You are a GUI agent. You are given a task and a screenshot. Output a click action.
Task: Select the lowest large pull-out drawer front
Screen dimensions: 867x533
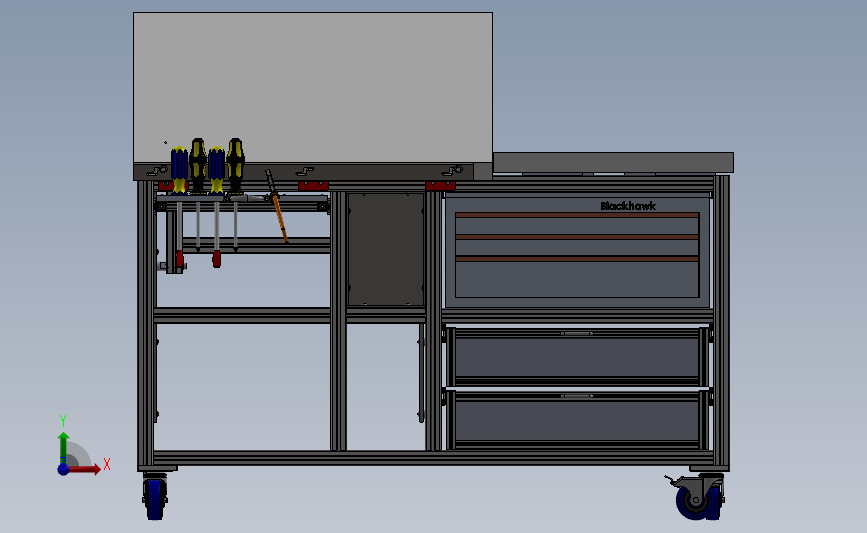point(577,420)
